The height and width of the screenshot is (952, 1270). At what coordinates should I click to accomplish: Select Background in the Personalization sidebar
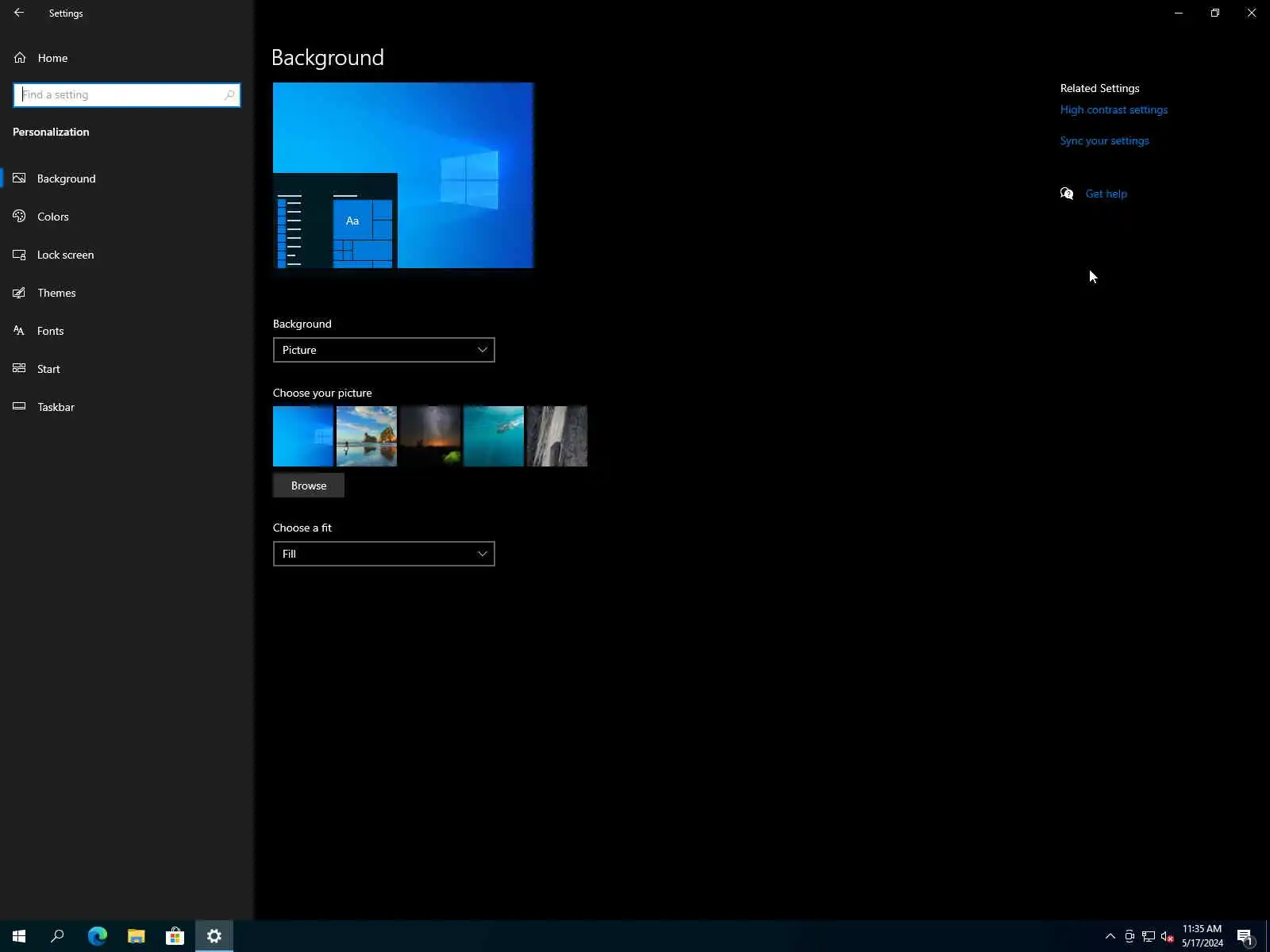coord(127,178)
